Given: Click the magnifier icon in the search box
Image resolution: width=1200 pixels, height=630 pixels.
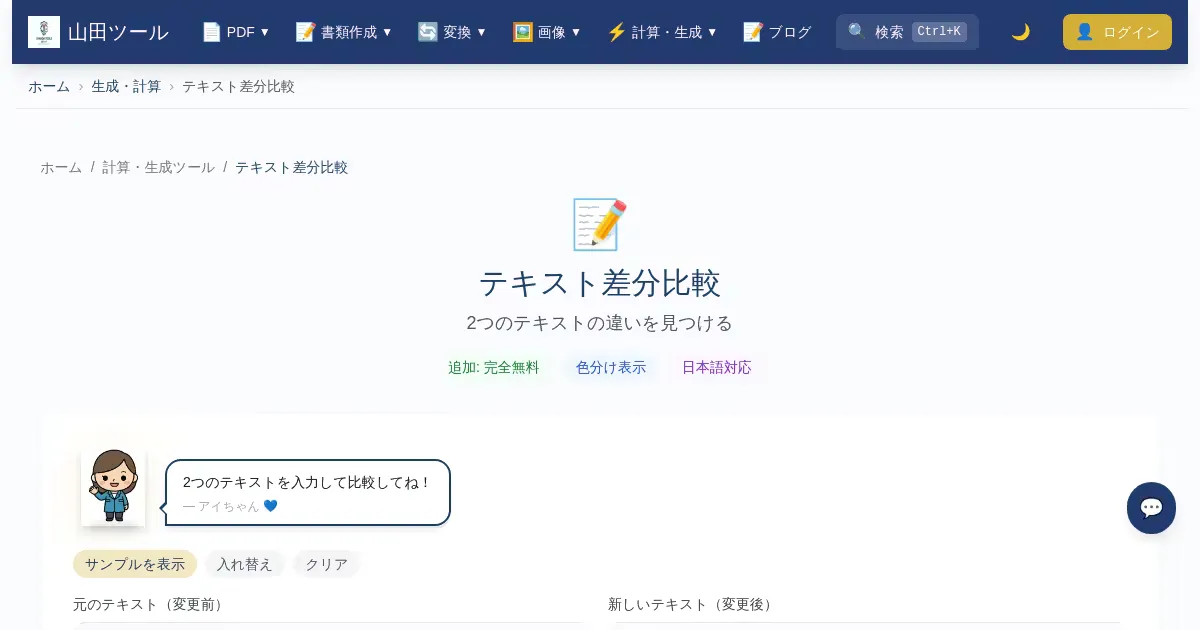Looking at the screenshot, I should tap(857, 32).
